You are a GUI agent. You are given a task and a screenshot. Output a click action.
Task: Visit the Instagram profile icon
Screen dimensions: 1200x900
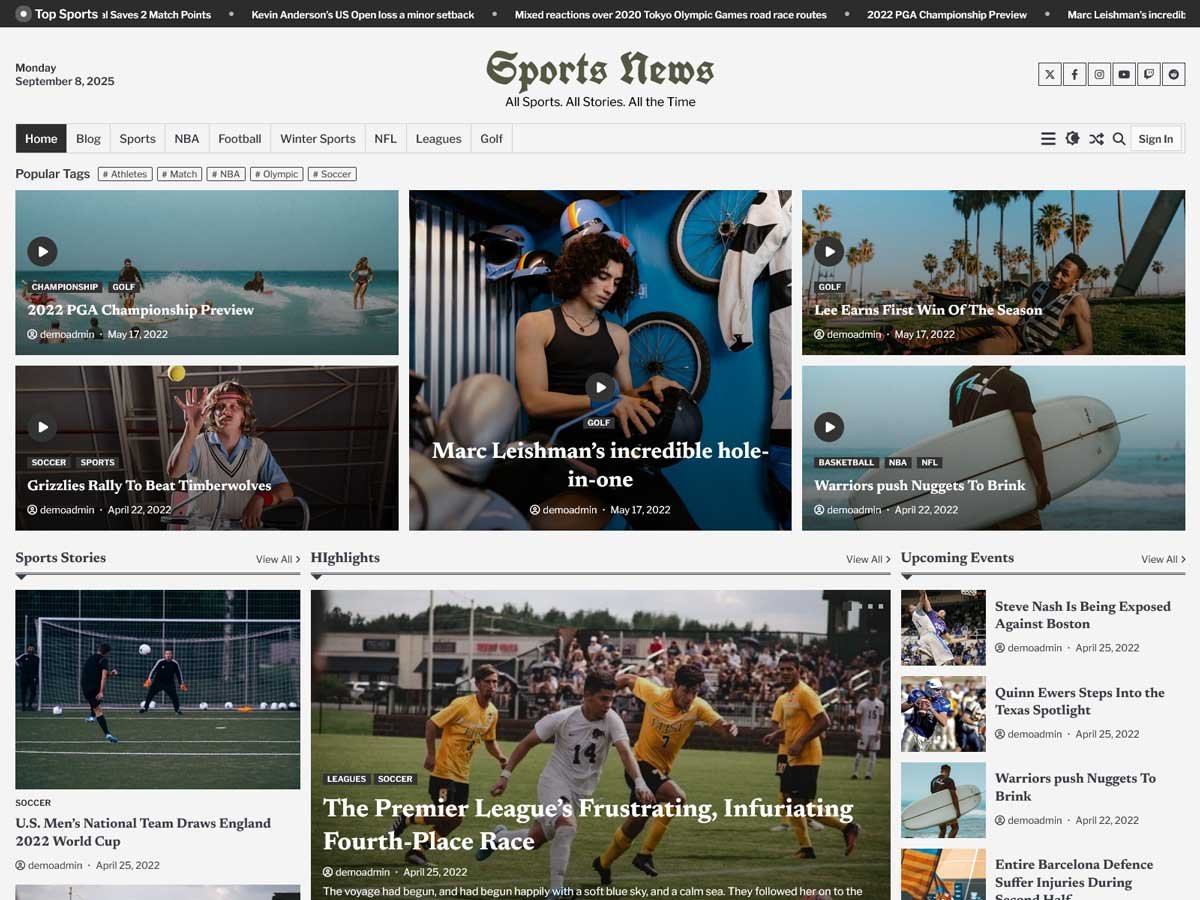tap(1099, 74)
